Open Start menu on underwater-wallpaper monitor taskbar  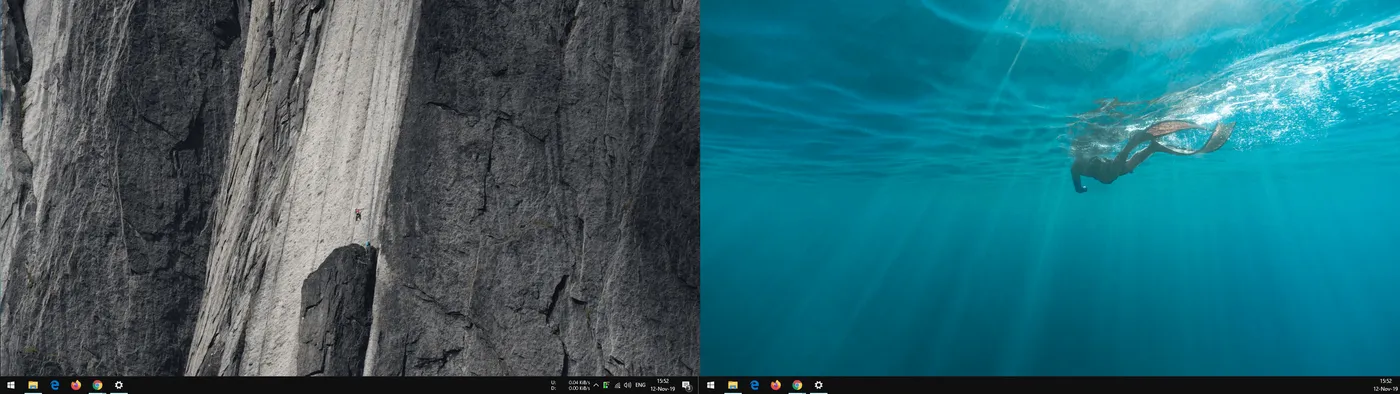click(x=711, y=385)
